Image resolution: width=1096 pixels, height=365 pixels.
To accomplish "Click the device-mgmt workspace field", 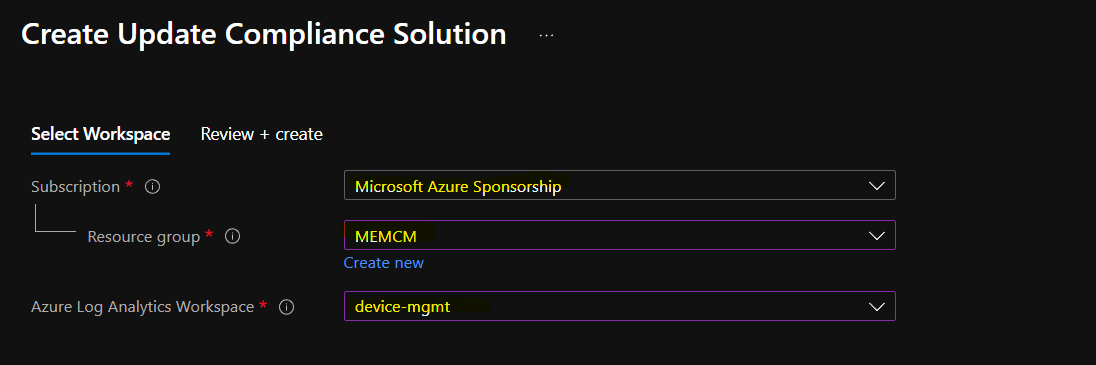I will (x=619, y=306).
